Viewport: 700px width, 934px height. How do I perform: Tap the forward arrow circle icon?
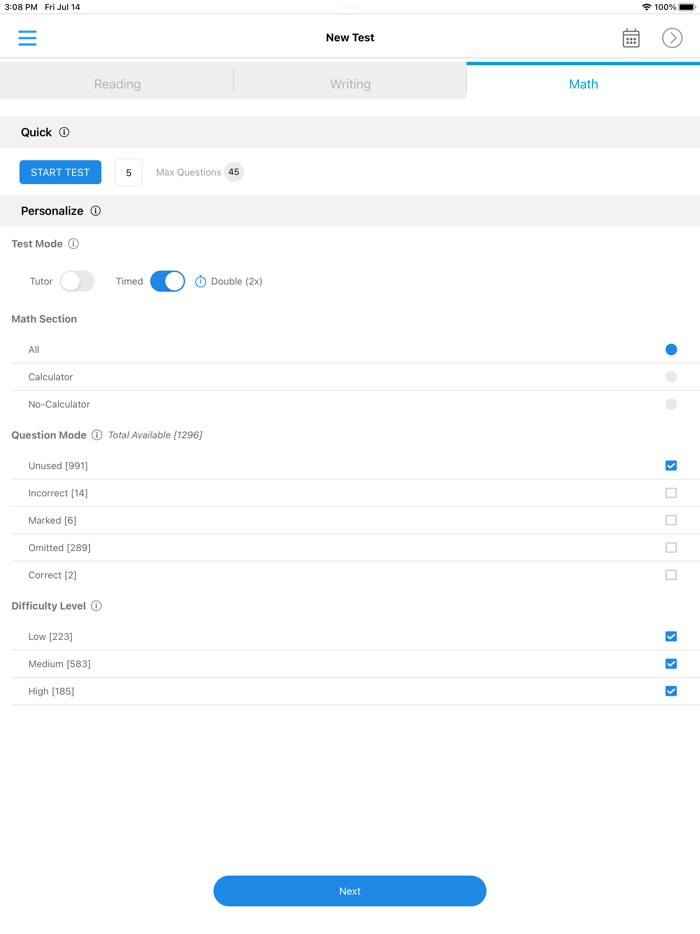pos(672,38)
